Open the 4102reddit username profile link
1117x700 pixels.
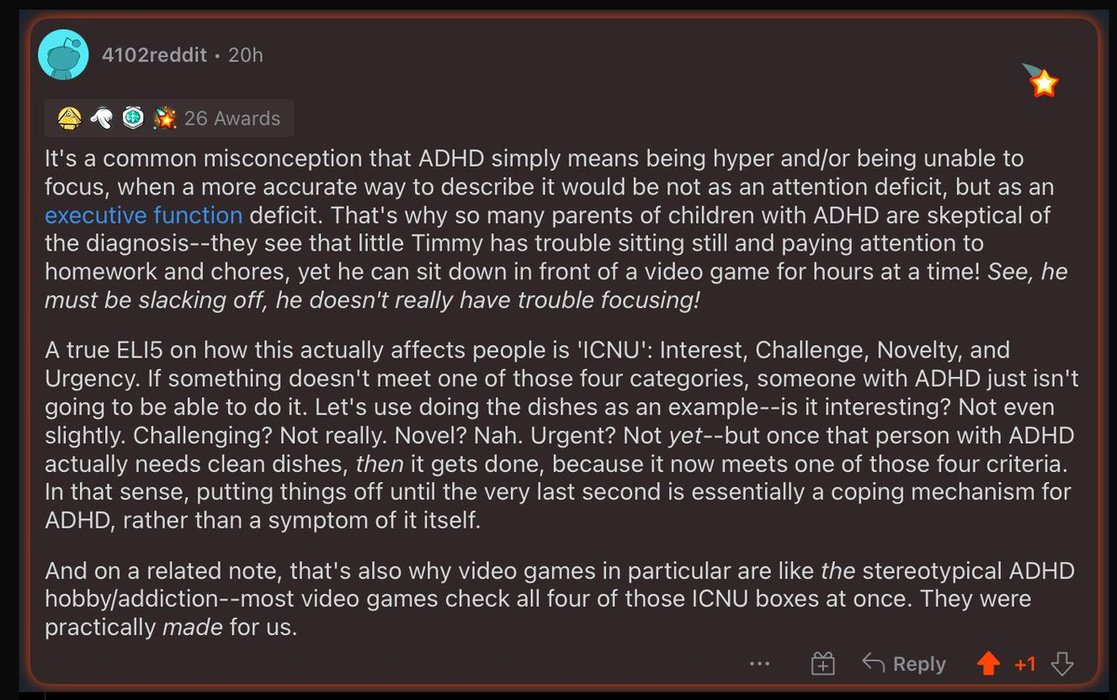point(156,55)
